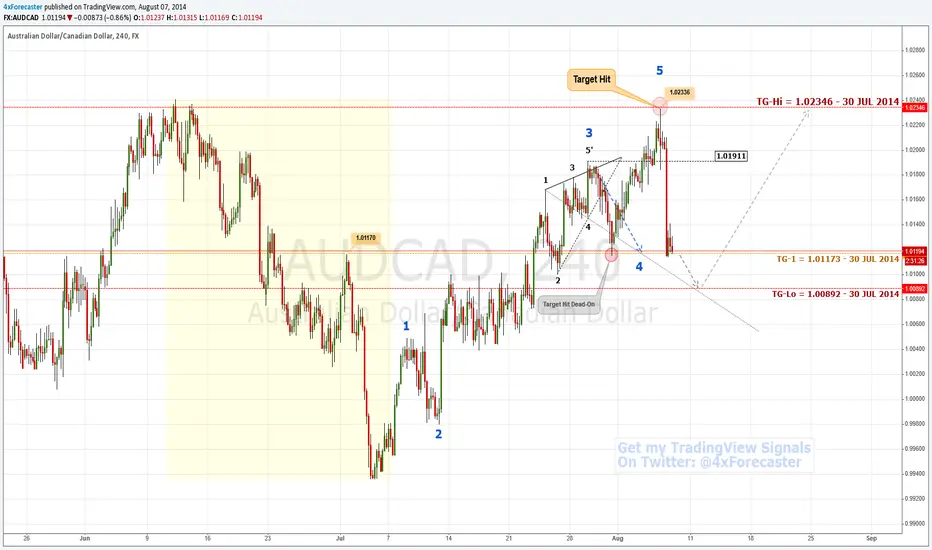Click the Jul label on time axis

click(x=340, y=538)
